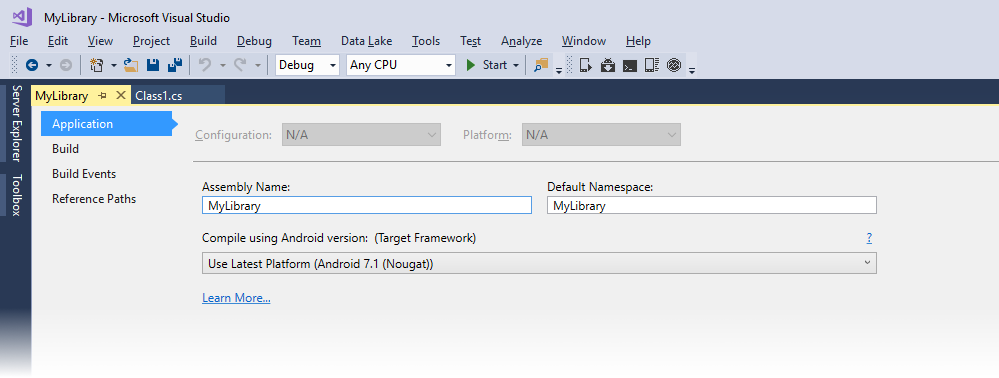
Task: Pin the MyLibrary tab with the pin icon
Action: (x=103, y=96)
